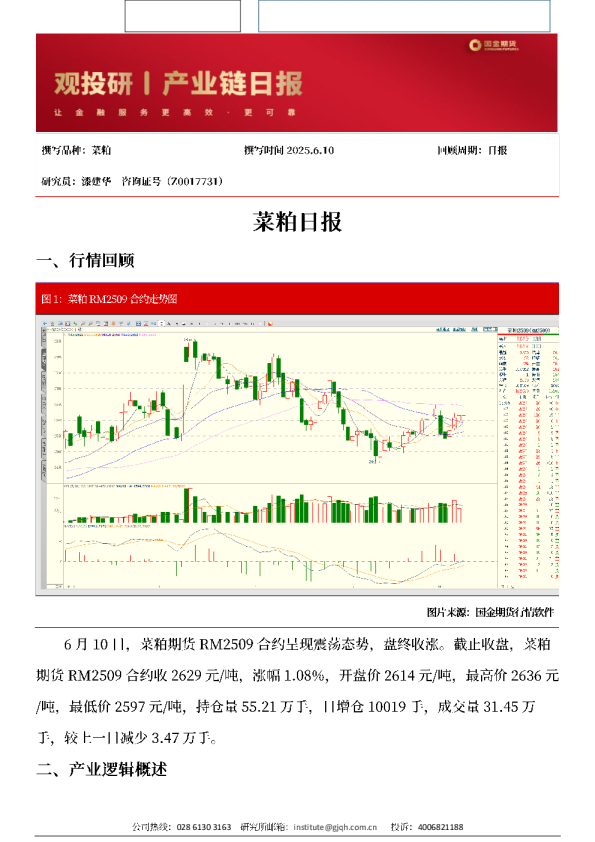595x842 pixels.
Task: Click the line containing 合约收 2629 元/吨
Action: point(298,676)
